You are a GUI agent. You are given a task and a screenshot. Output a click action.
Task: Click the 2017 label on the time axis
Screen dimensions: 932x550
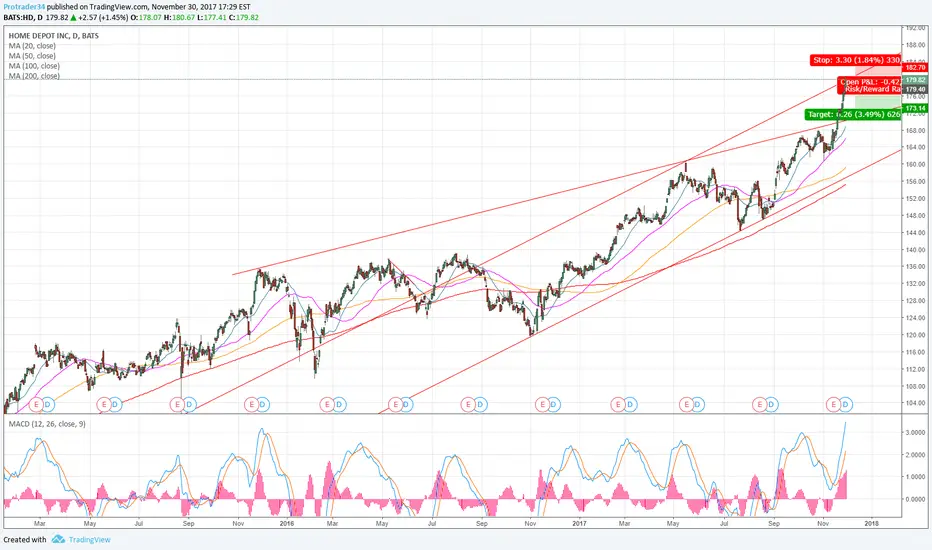coord(579,524)
